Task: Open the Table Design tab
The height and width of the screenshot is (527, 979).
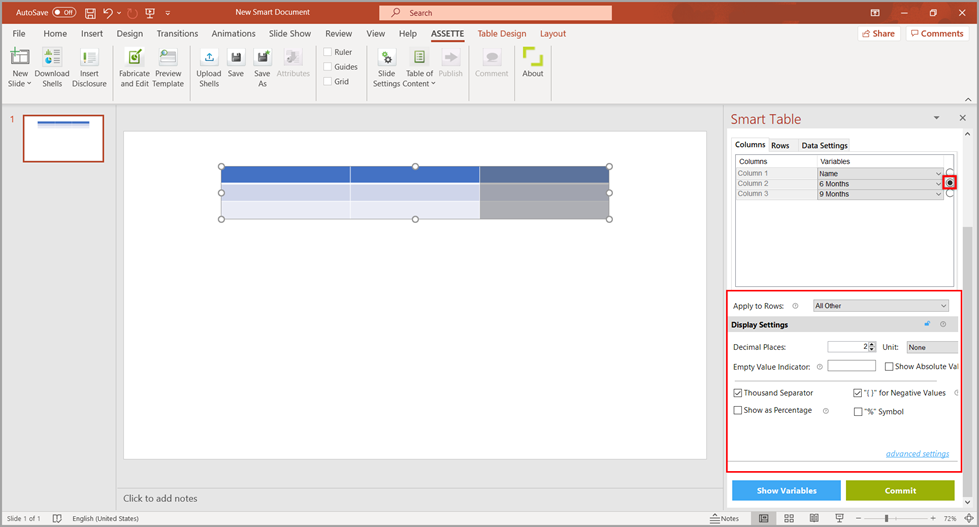Action: [501, 34]
